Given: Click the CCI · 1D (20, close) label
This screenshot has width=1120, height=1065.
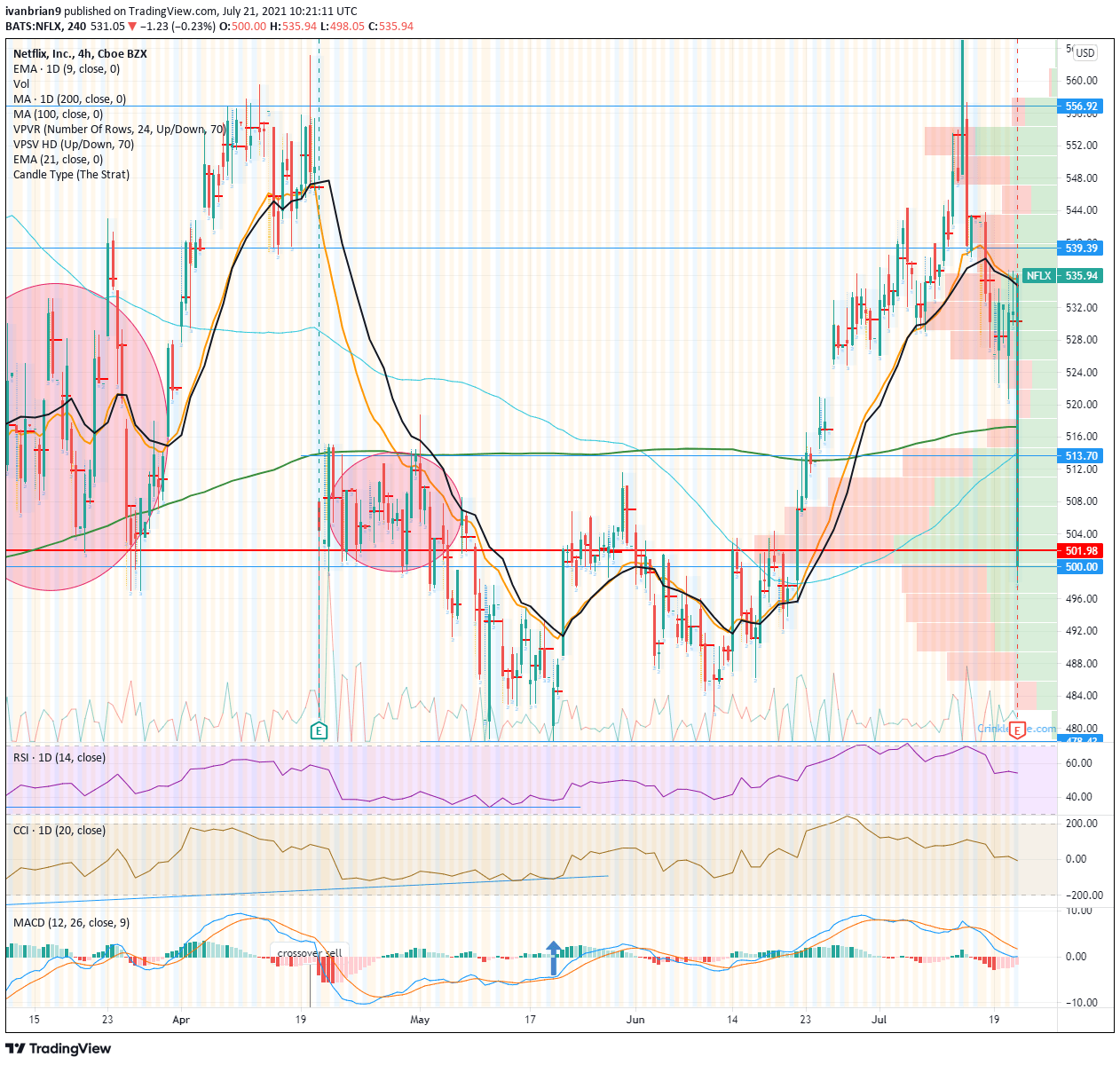Looking at the screenshot, I should click(59, 830).
